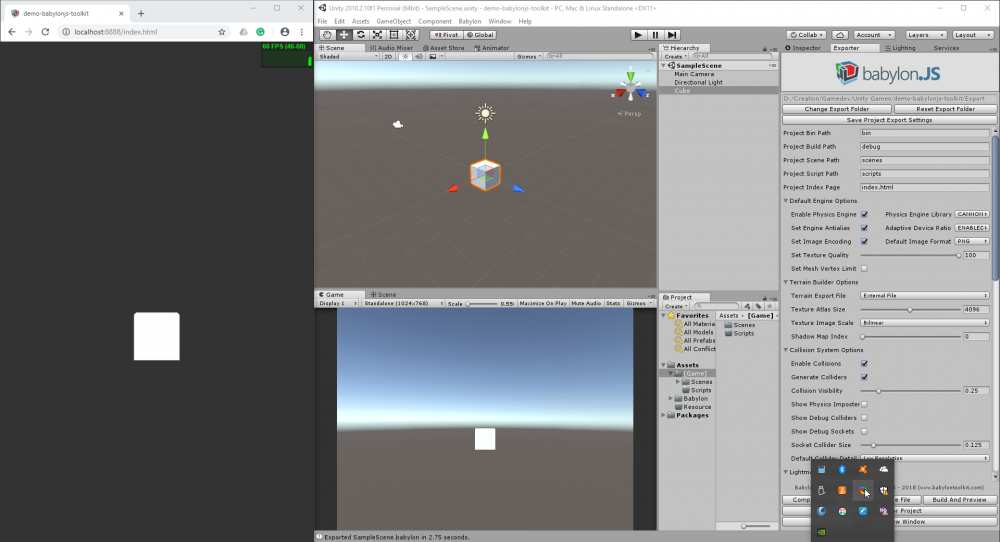This screenshot has height=542, width=1000.
Task: Go back in the Chrome browser
Action: click(12, 32)
